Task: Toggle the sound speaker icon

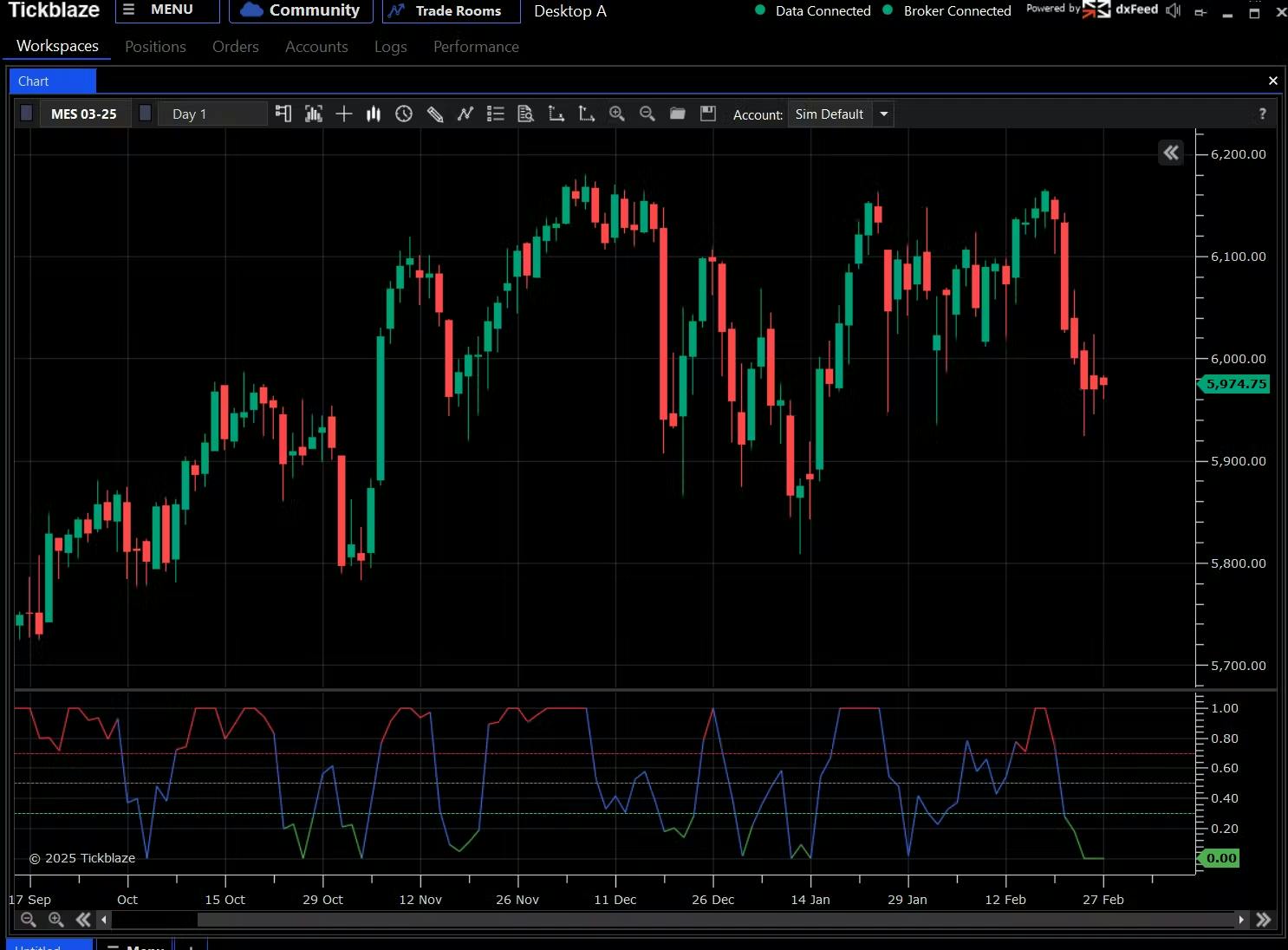Action: pos(1174,10)
